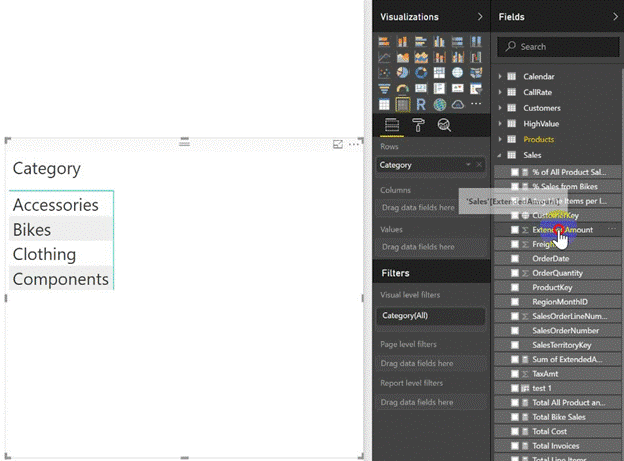
Task: Select the Filled map visual
Action: (476, 73)
